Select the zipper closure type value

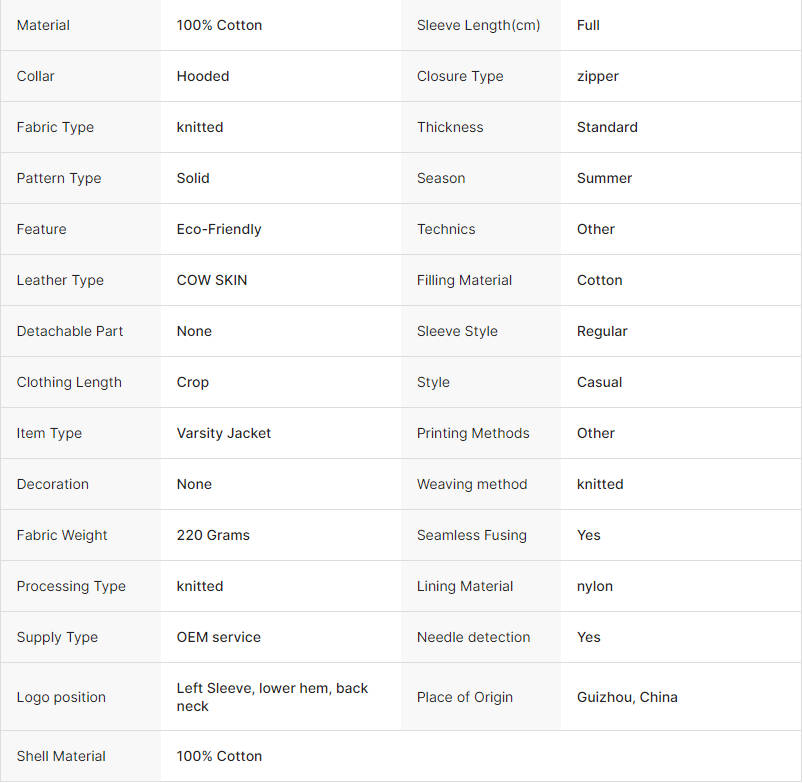pos(598,76)
